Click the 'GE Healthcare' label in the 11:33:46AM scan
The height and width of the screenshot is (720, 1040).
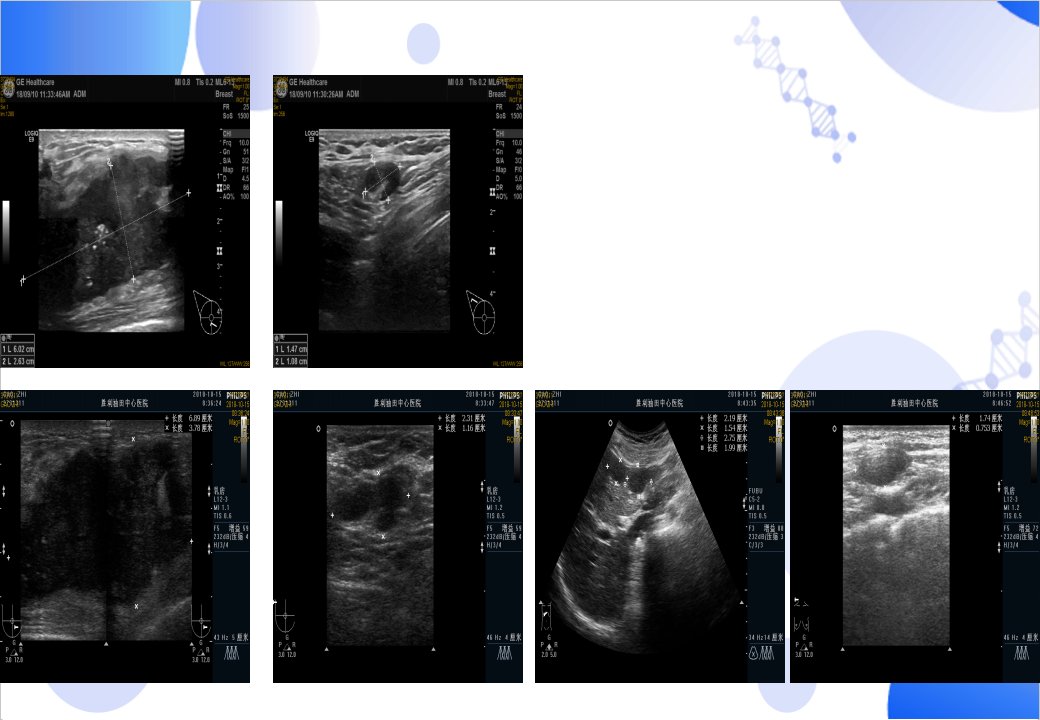35,82
